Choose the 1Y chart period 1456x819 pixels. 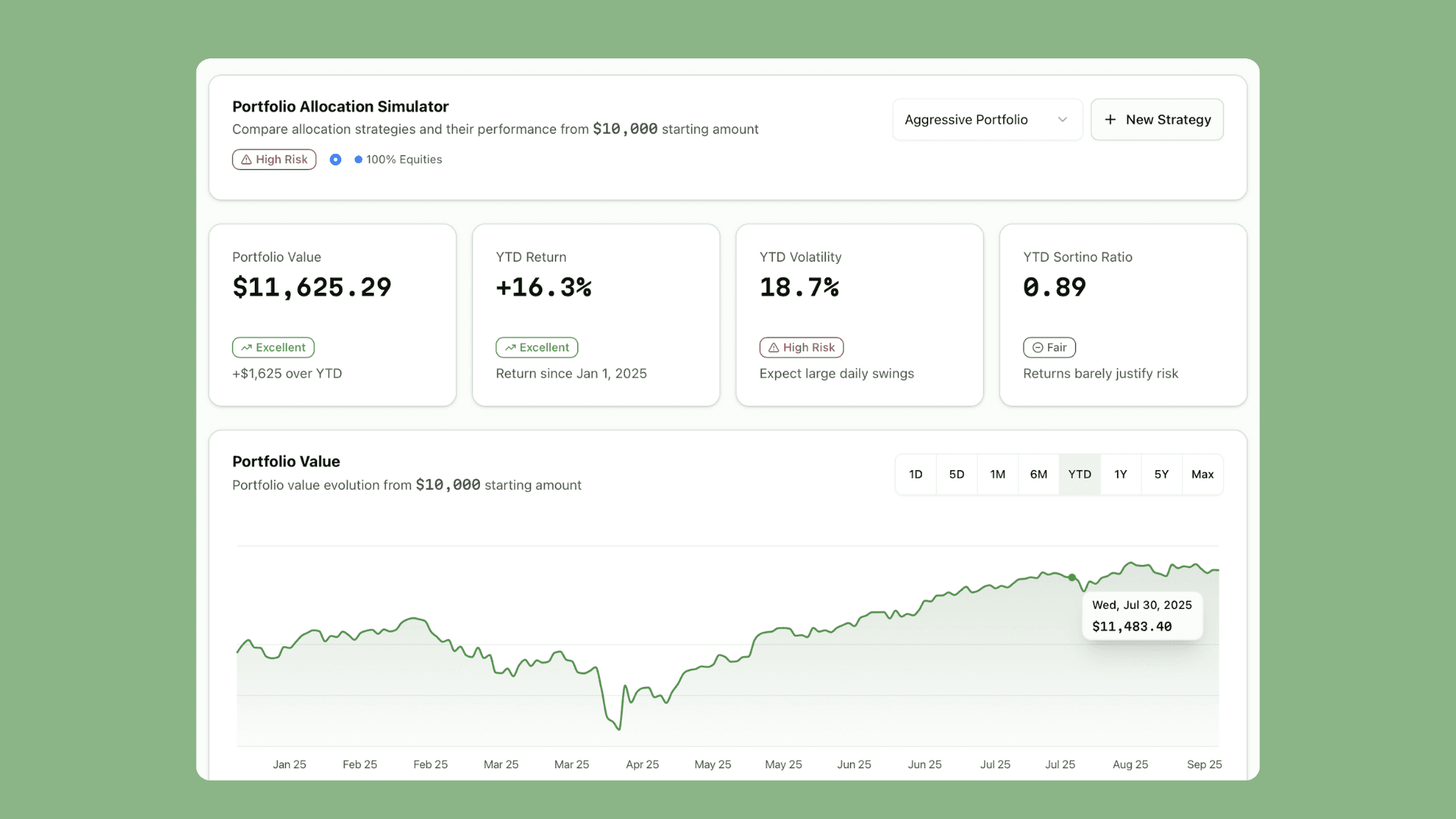tap(1121, 475)
